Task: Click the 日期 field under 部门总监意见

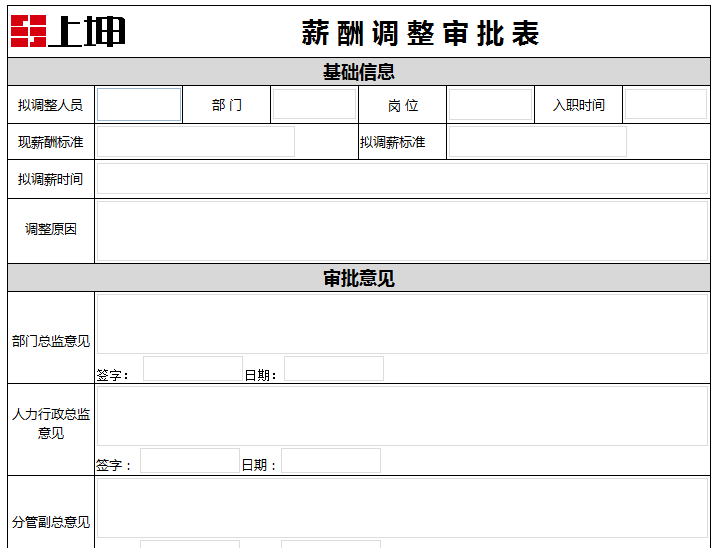Action: (x=334, y=369)
